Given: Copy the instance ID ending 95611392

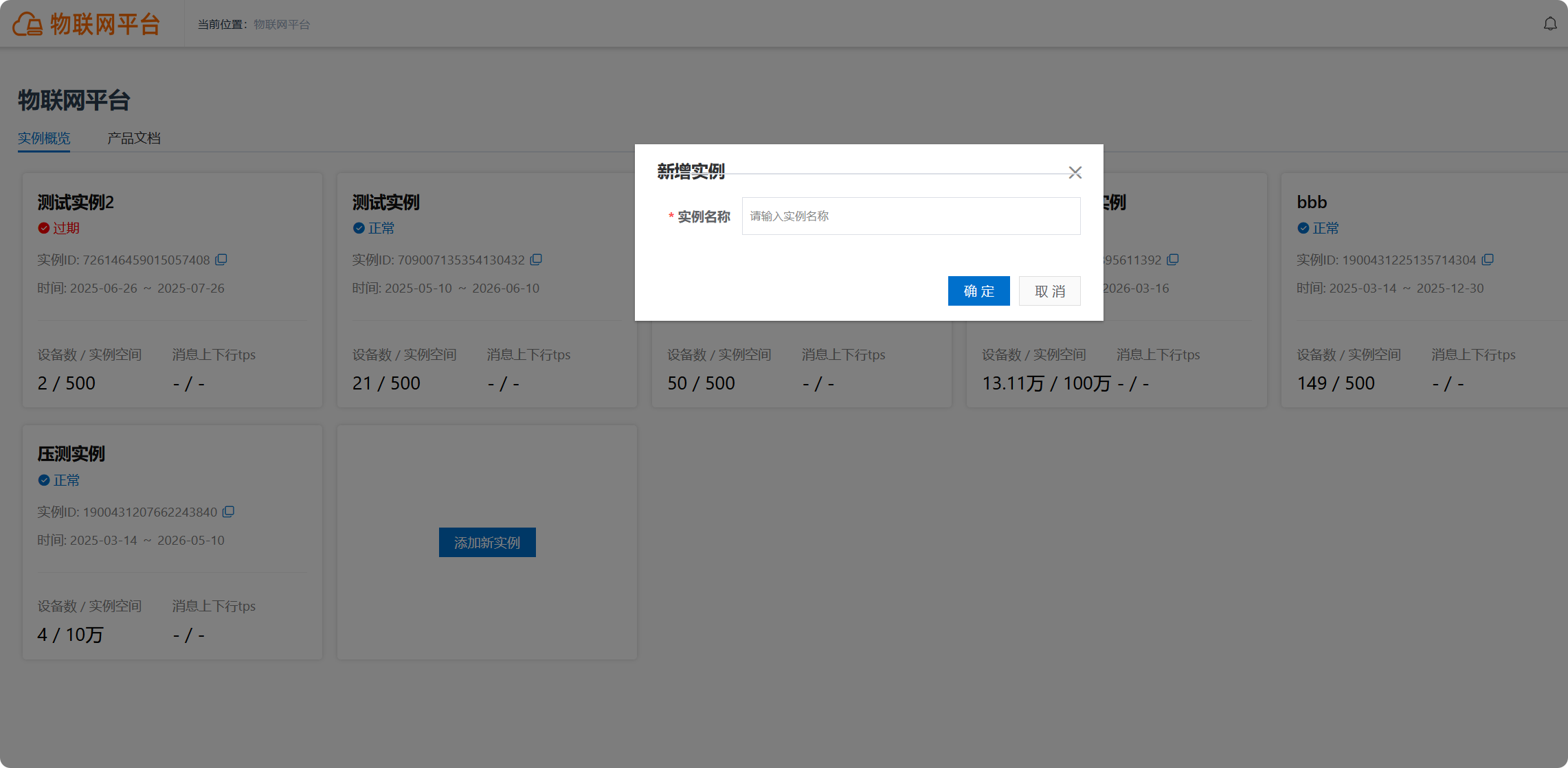Looking at the screenshot, I should (x=1173, y=260).
